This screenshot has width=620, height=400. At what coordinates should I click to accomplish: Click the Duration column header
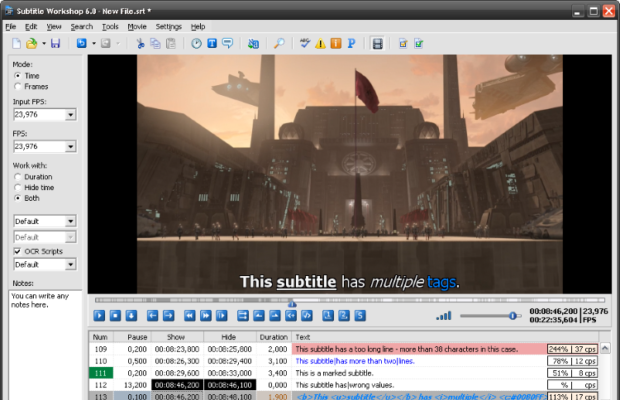(x=274, y=337)
